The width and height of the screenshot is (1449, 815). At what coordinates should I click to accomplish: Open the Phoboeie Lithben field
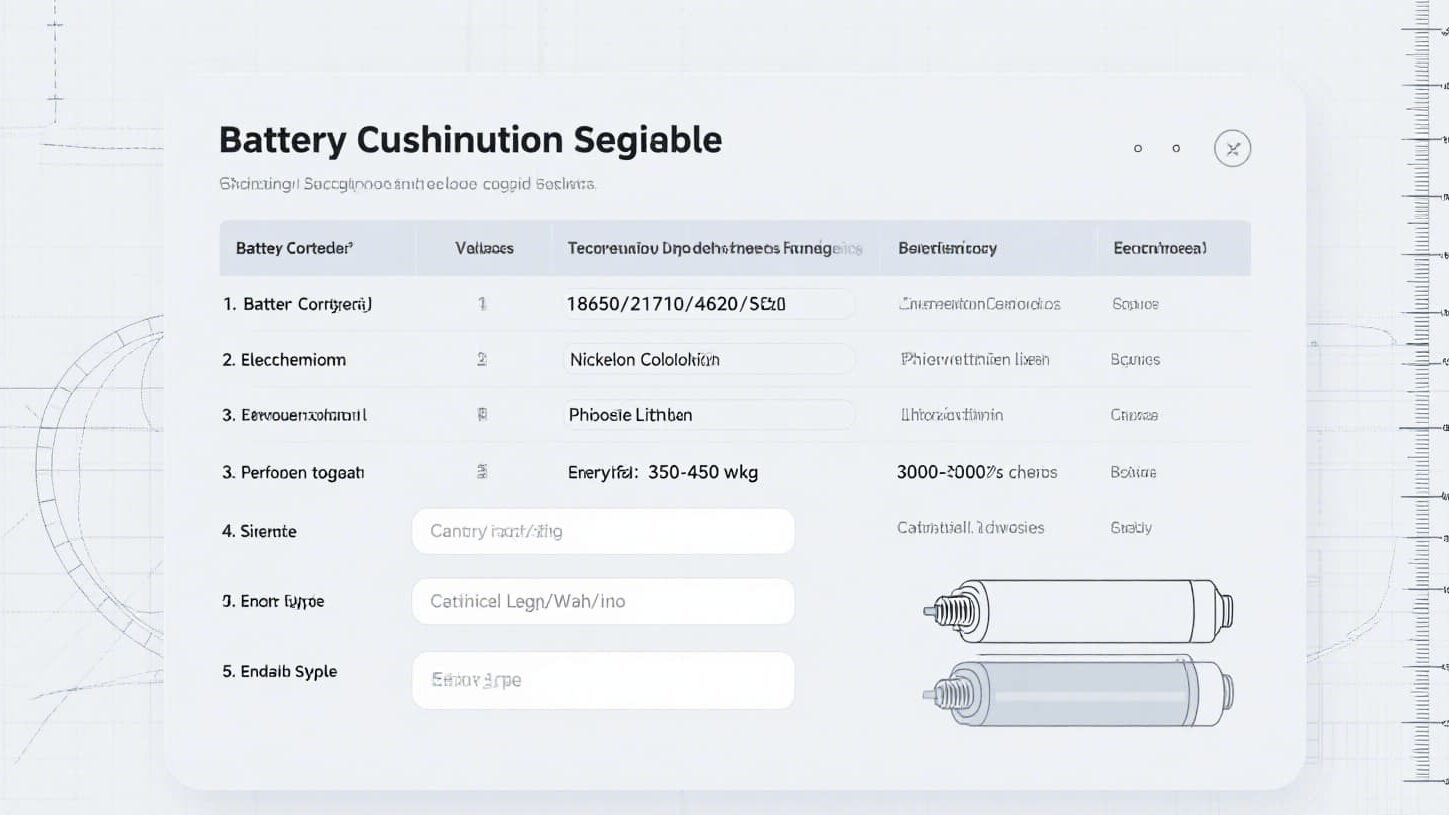click(x=708, y=415)
